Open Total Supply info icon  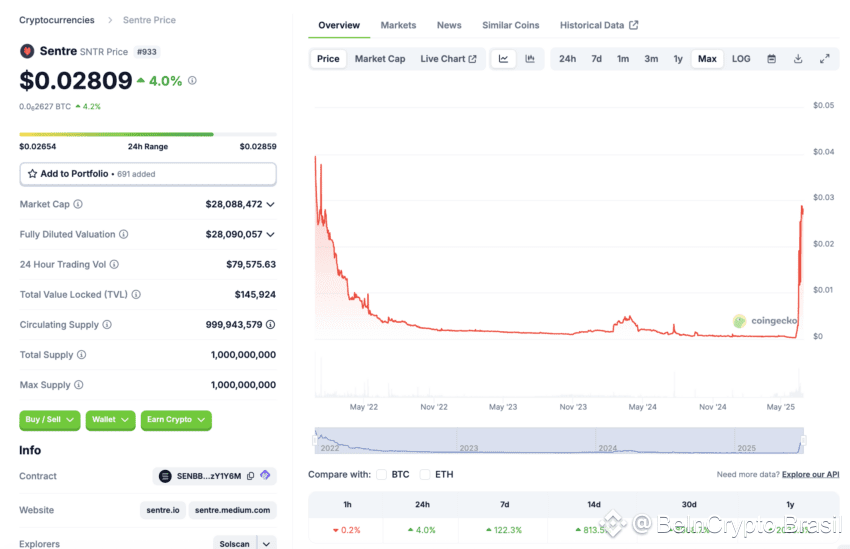[81, 354]
